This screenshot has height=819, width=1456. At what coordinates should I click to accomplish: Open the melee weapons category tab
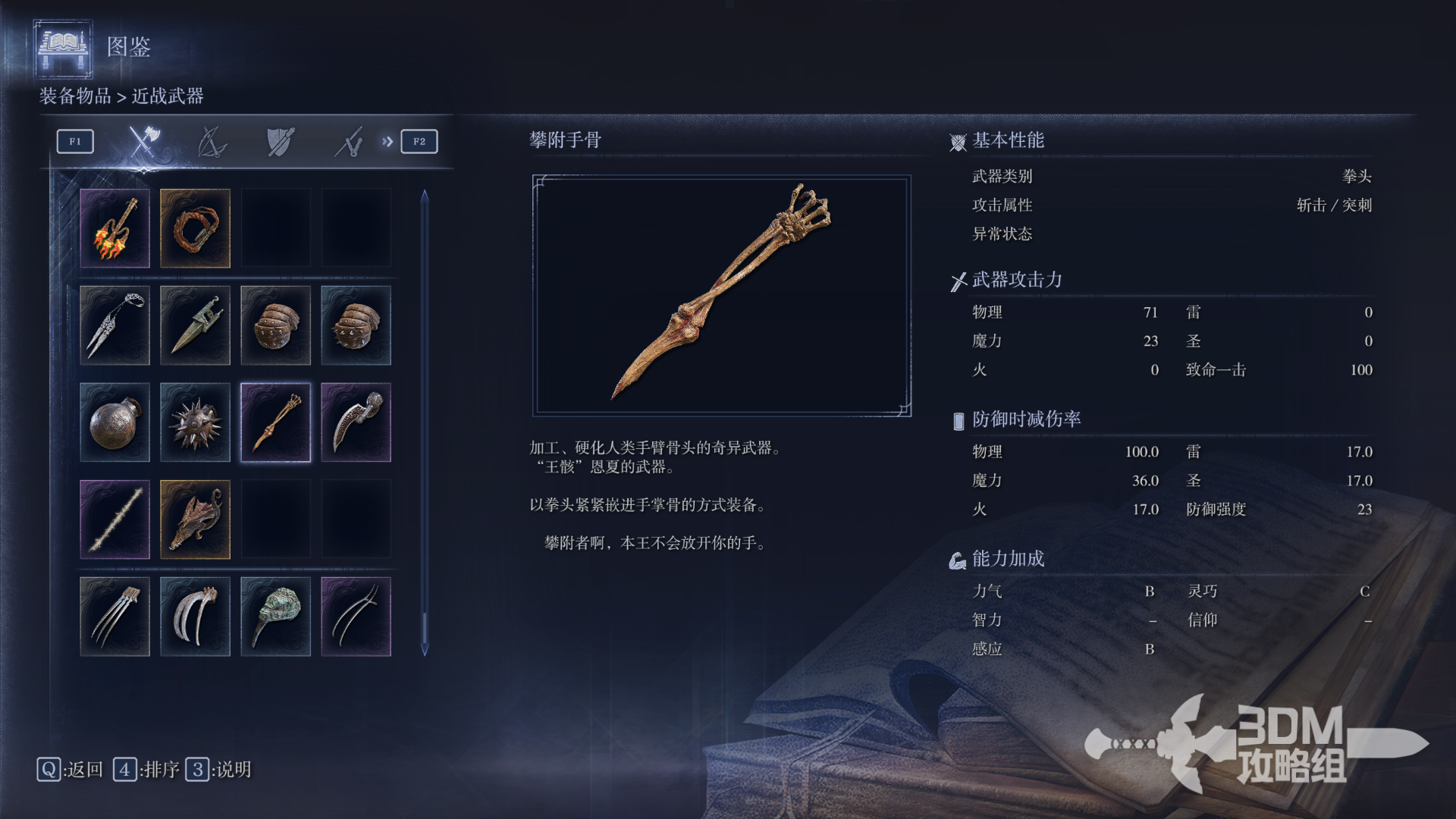coord(143,141)
